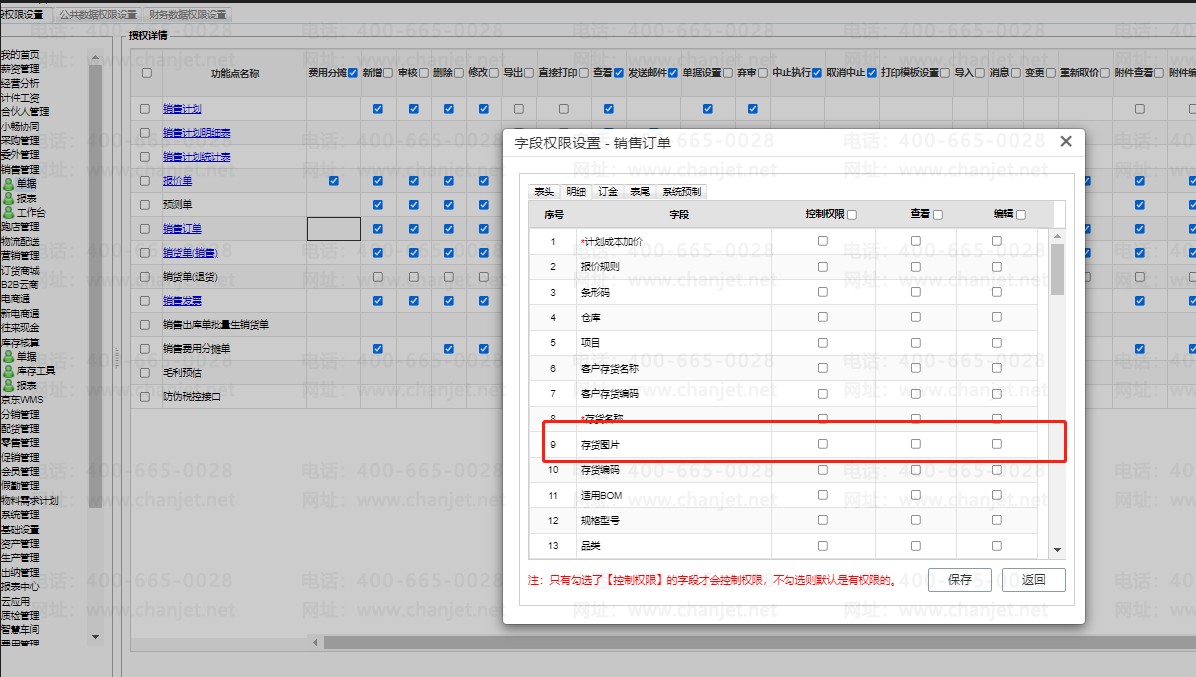Toggle 费用分摊 column header checkbox

coord(353,73)
